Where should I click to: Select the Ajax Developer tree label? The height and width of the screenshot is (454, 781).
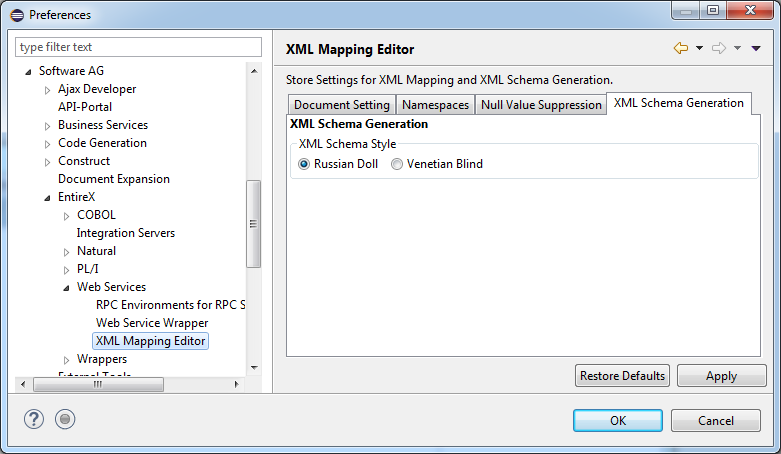[x=97, y=89]
